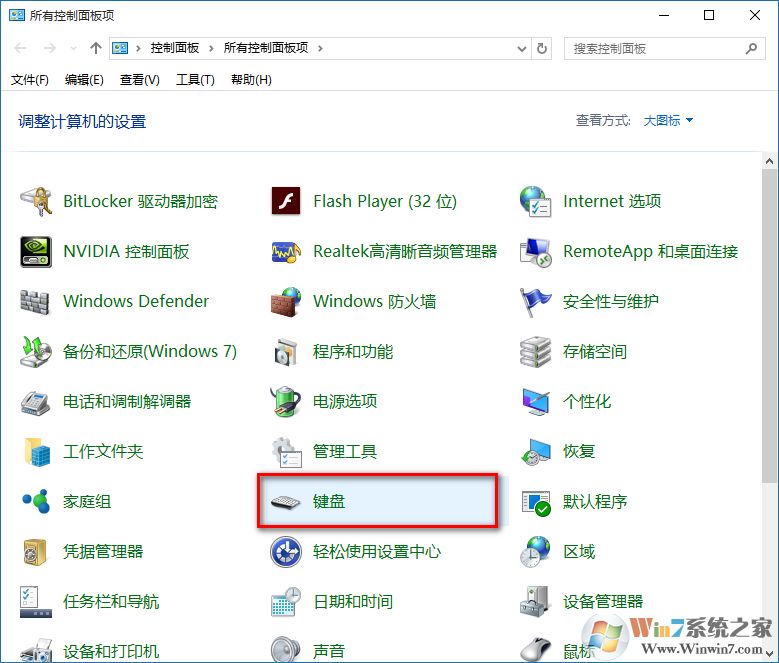Open the Windows 防火墙 text link
The image size is (779, 663).
375,301
